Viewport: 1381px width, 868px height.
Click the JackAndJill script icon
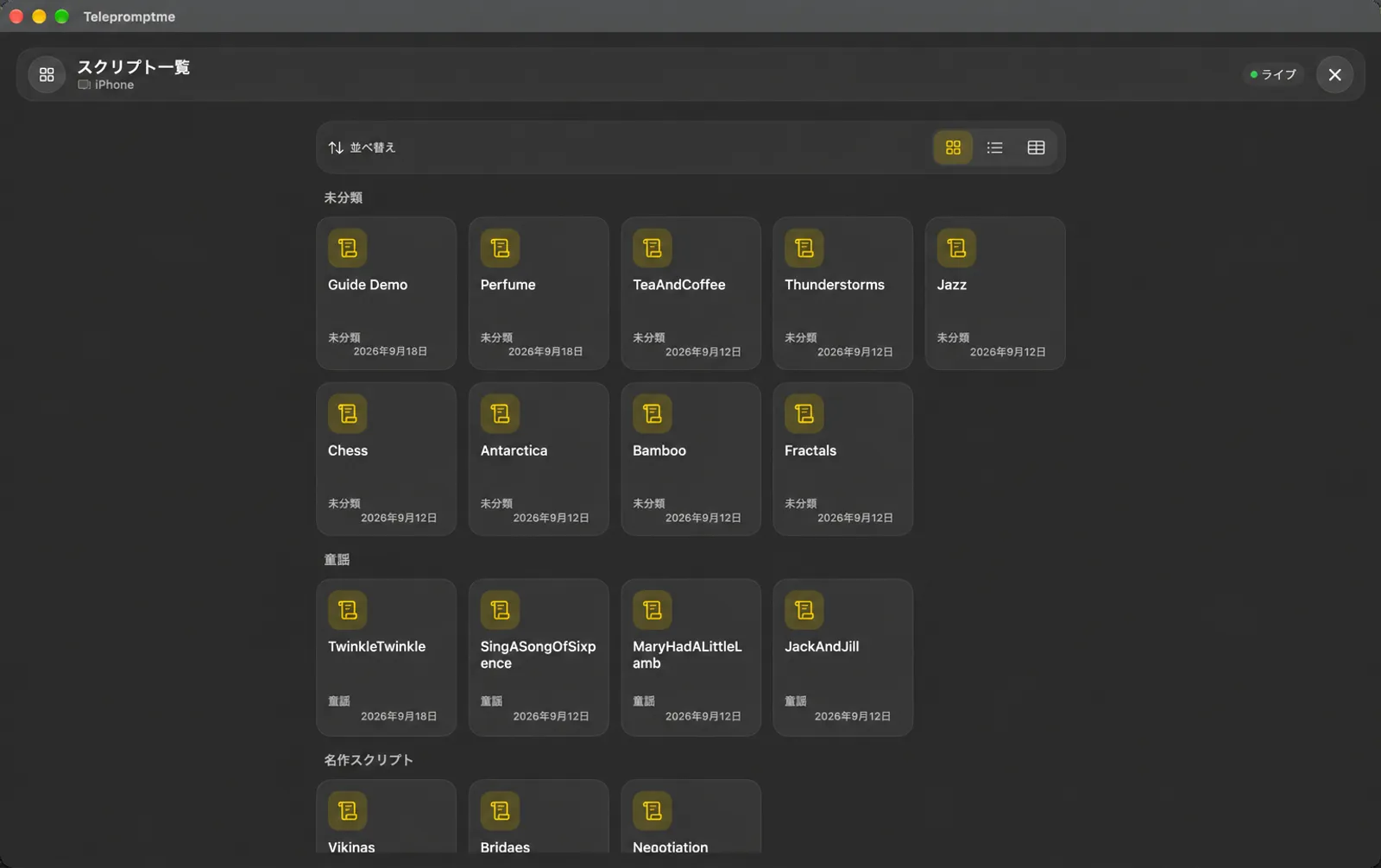[x=804, y=610]
